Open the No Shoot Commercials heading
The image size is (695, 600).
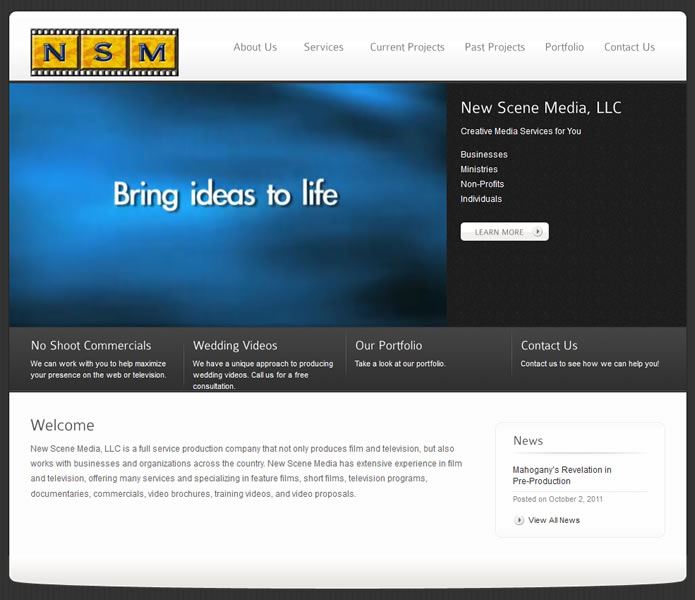click(91, 346)
